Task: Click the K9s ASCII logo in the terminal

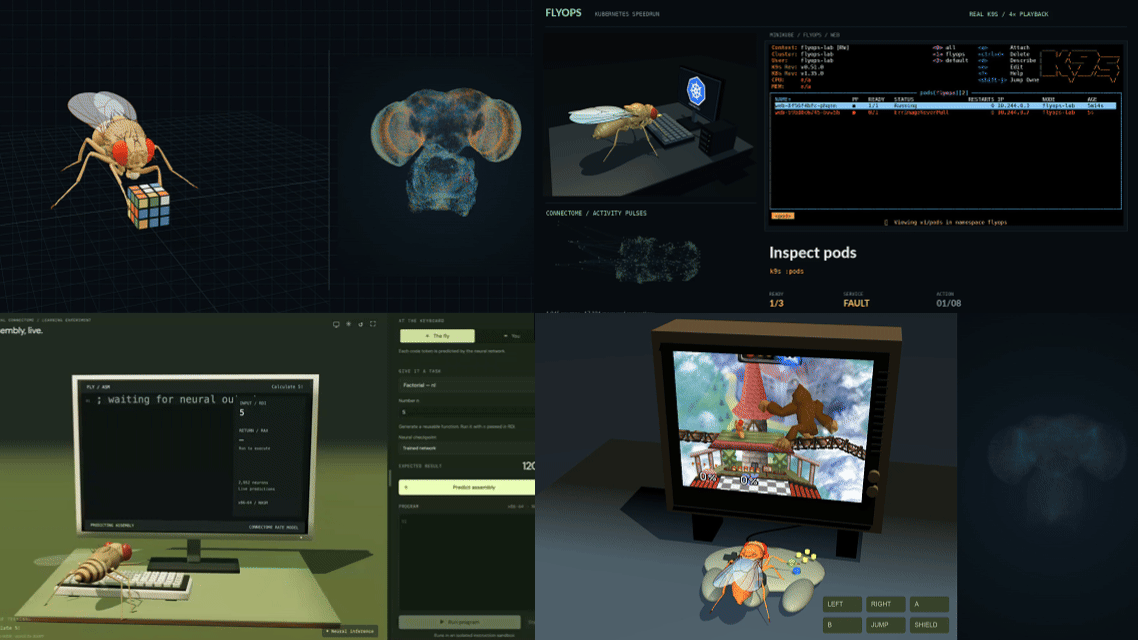Action: tap(1080, 65)
